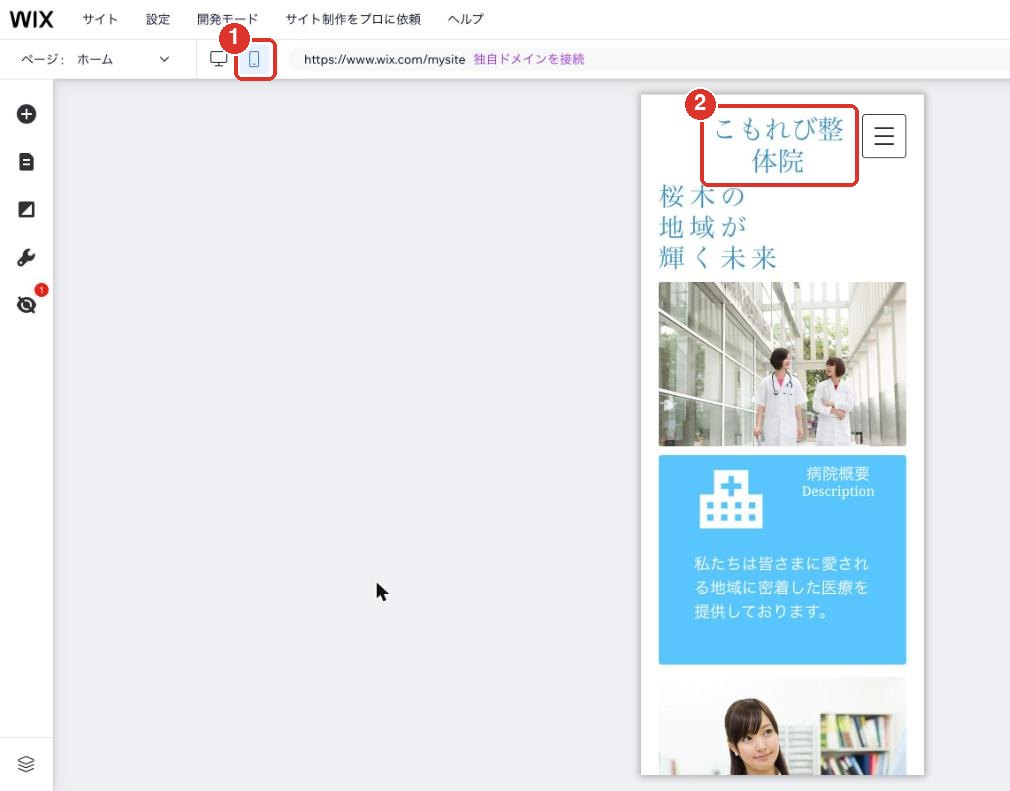The image size is (1010, 791).
Task: Open the hamburger menu in mobile preview
Action: tap(884, 136)
